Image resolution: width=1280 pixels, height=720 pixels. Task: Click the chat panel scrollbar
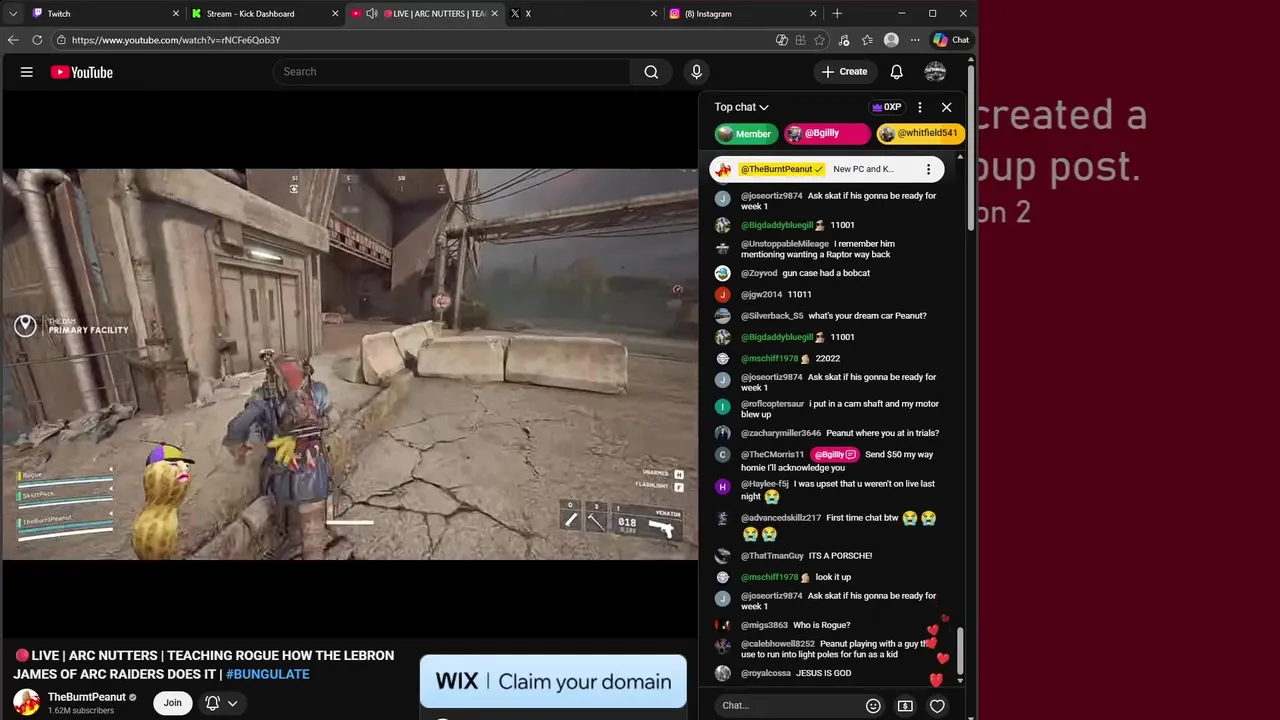[960, 651]
